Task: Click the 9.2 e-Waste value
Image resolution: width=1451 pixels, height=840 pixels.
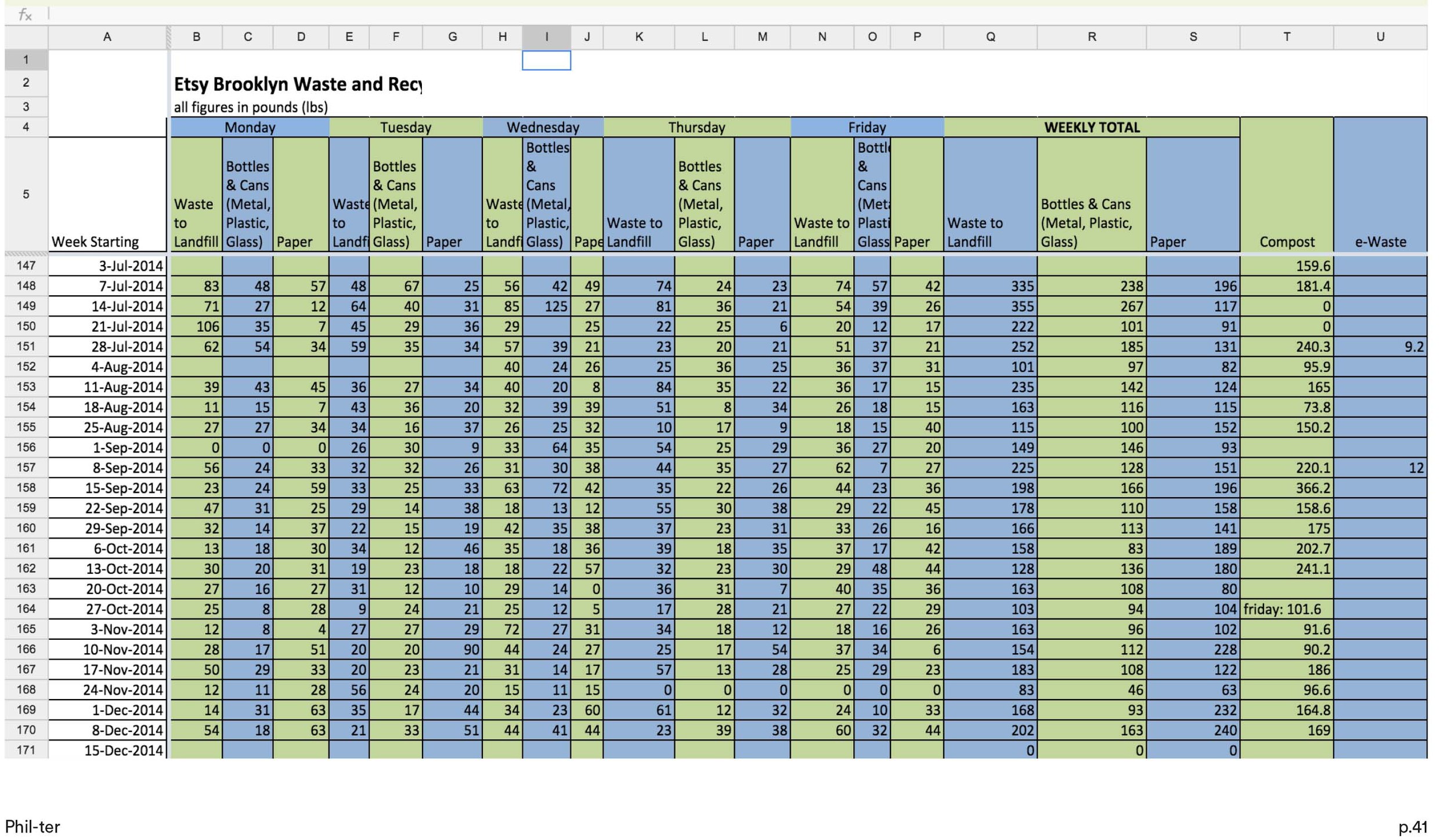Action: (x=1380, y=346)
